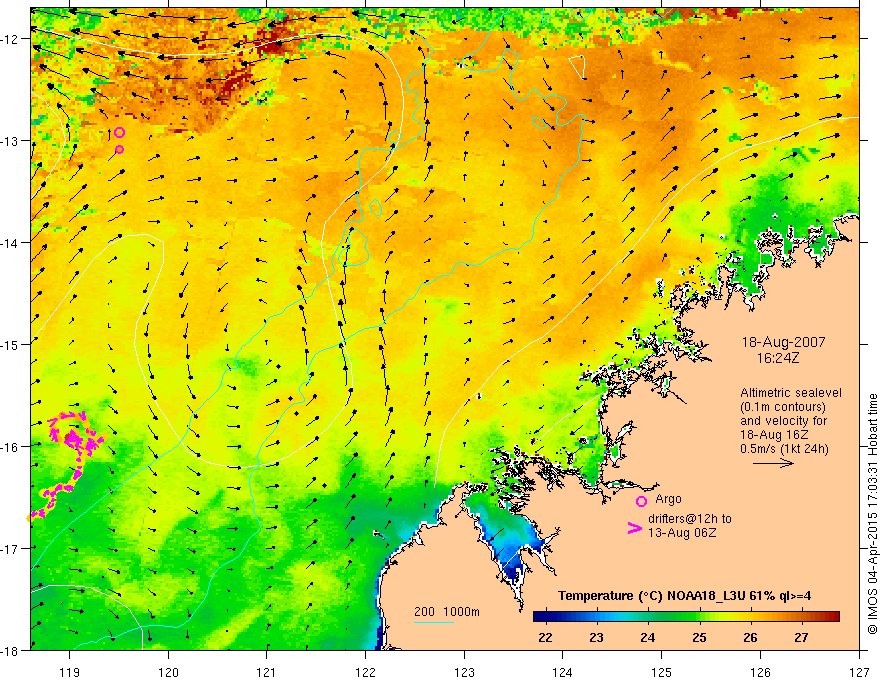Click the dark blue end of the color bar
Image resolution: width=880 pixels, height=680 pixels.
tap(539, 617)
